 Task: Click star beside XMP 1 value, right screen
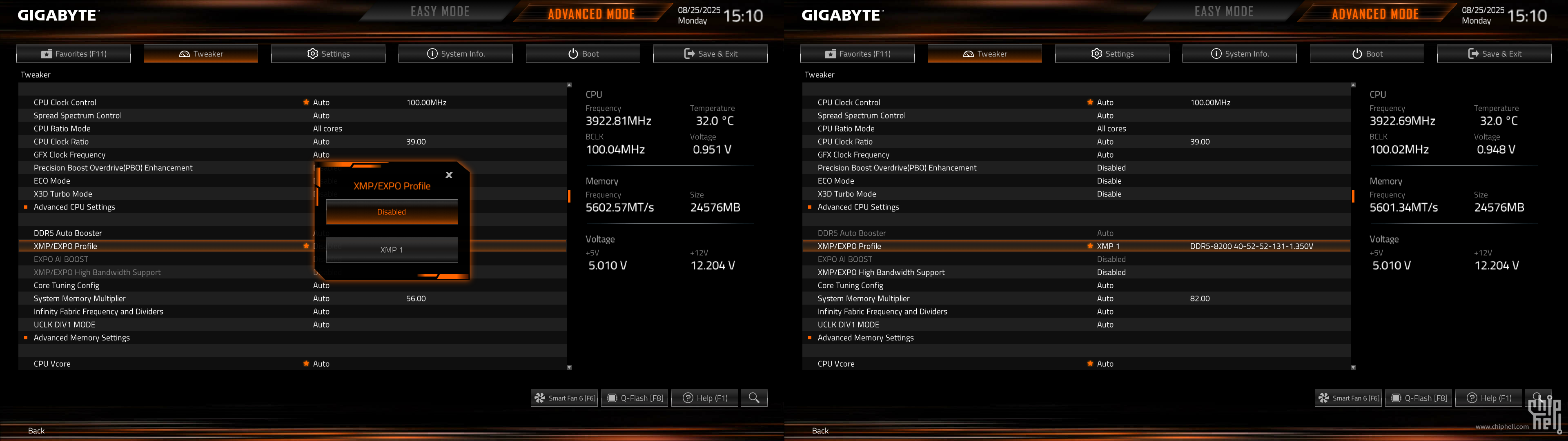[1090, 246]
